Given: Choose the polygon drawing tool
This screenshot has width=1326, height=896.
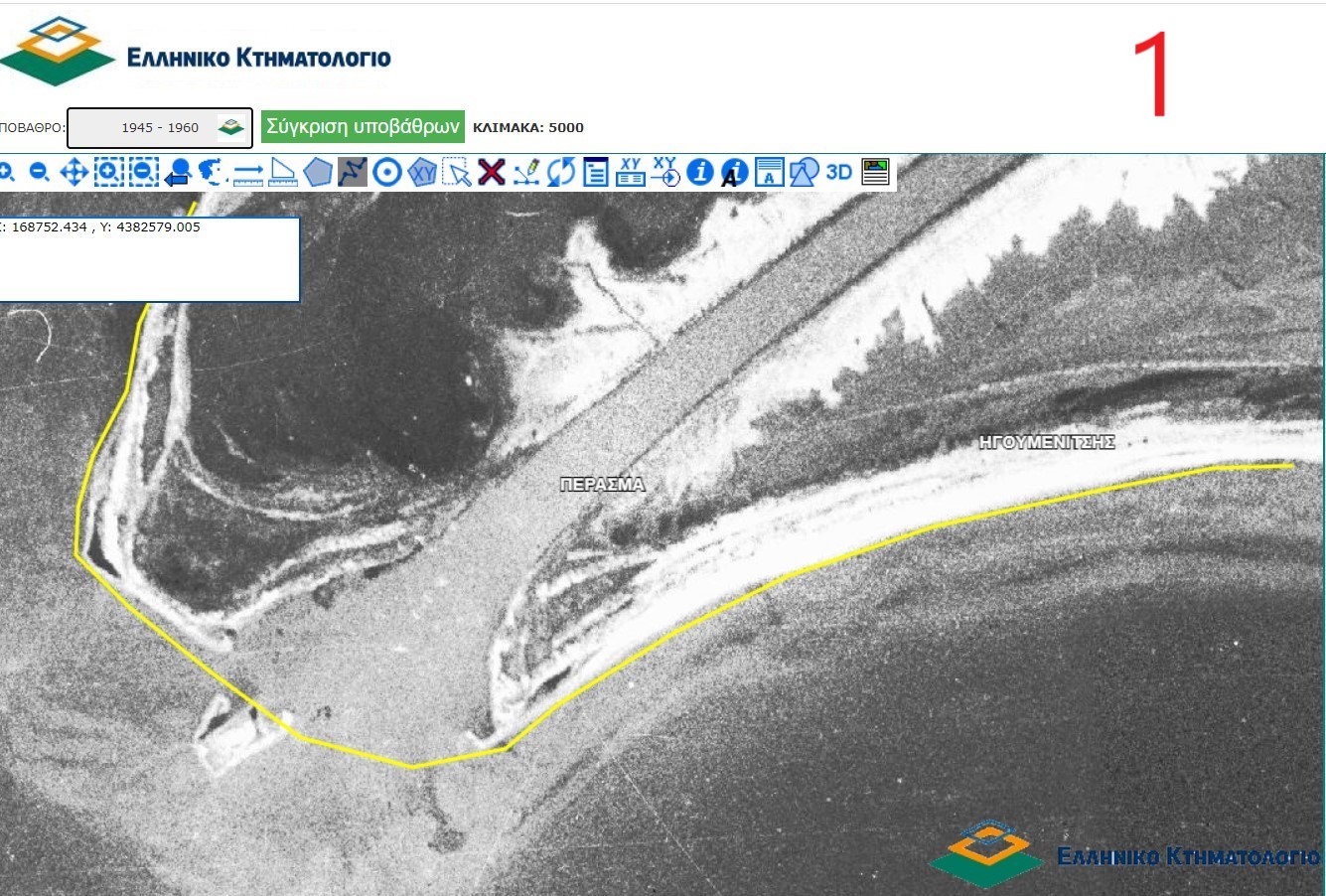Looking at the screenshot, I should [318, 172].
